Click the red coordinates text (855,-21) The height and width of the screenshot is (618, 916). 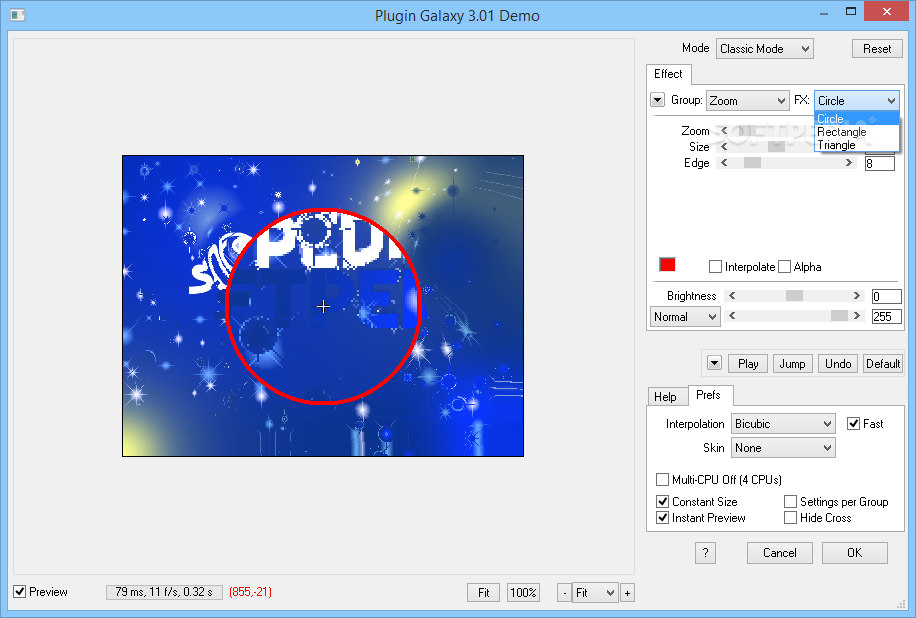coord(250,592)
